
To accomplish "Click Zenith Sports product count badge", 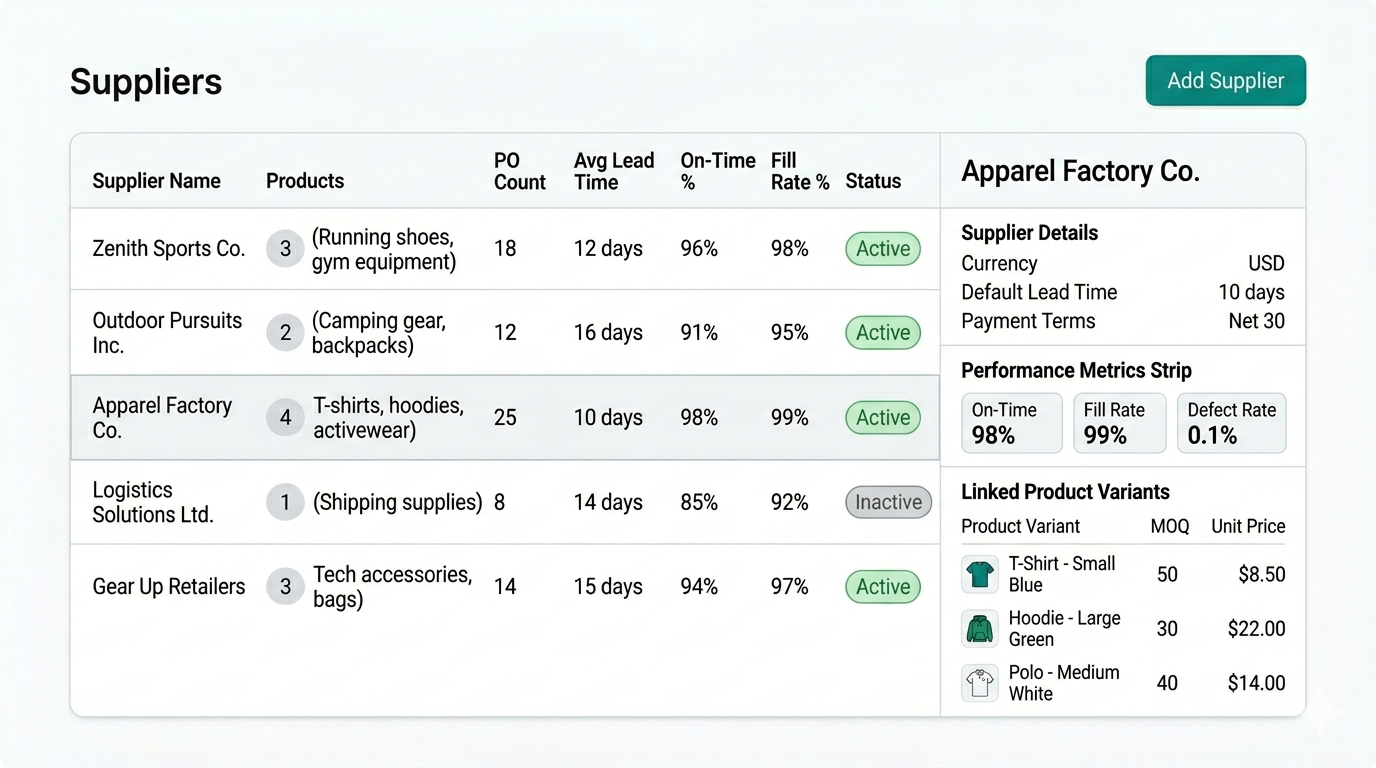I will (x=285, y=249).
